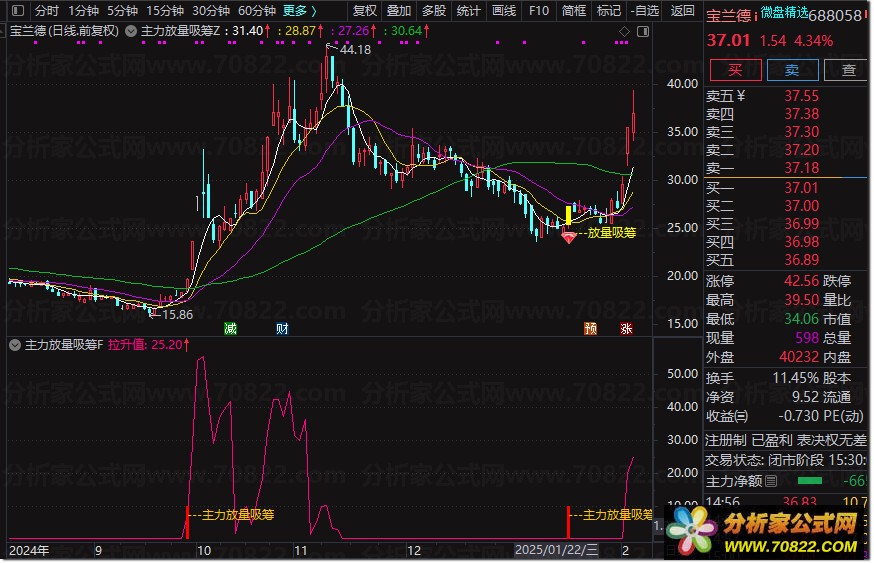Expand 主力放量吸筹F sub-indicator dropdown
This screenshot has height=563, width=874.
pyautogui.click(x=15, y=345)
